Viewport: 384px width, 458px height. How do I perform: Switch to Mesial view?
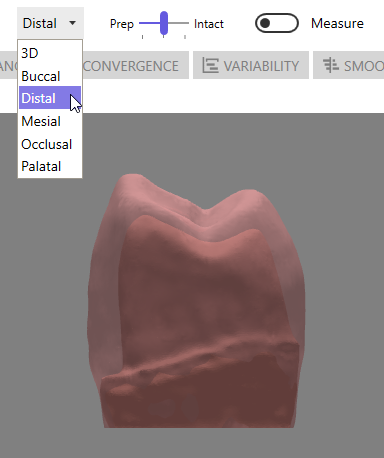pos(50,121)
